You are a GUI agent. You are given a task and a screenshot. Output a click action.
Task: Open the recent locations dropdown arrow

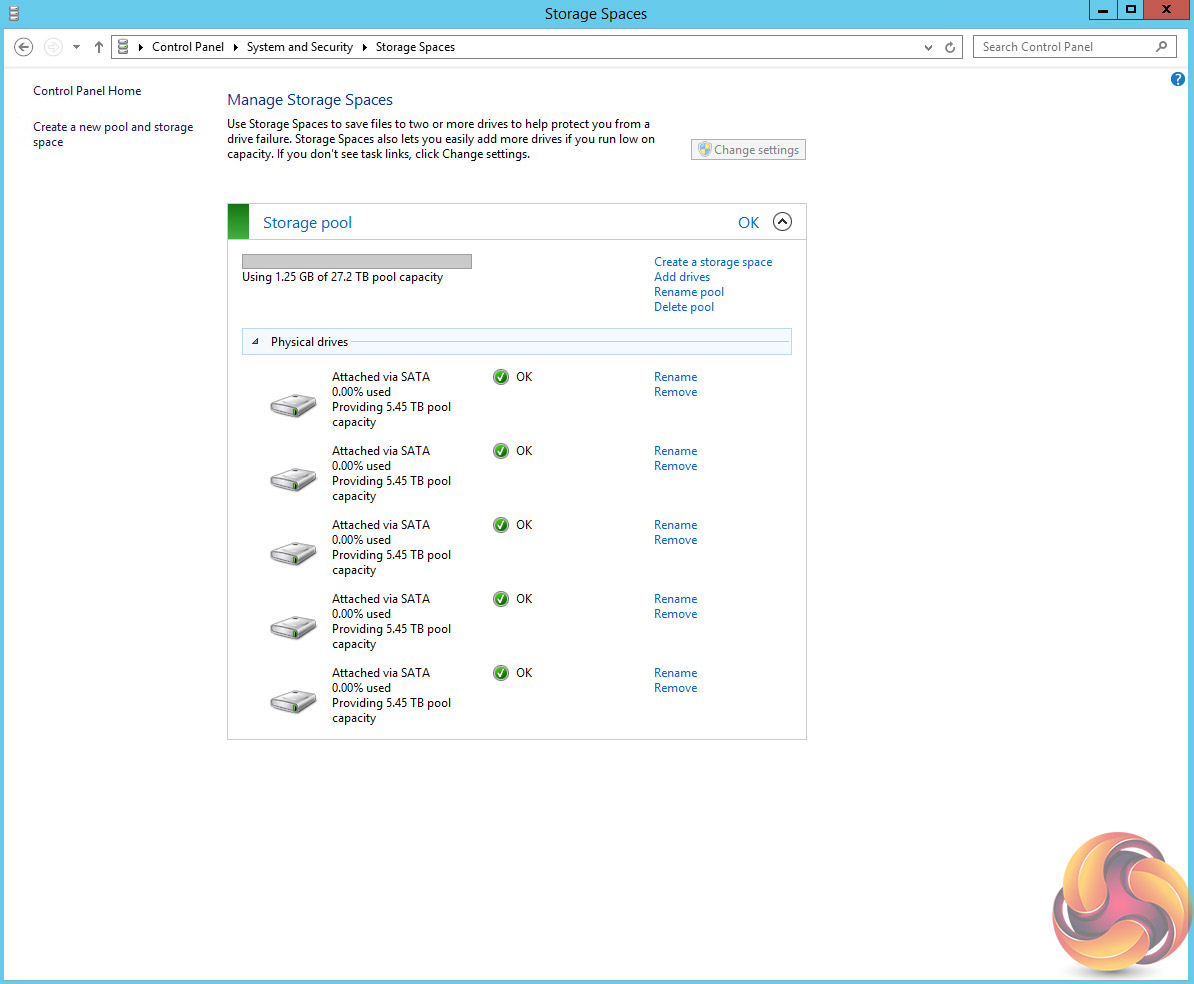[x=76, y=47]
